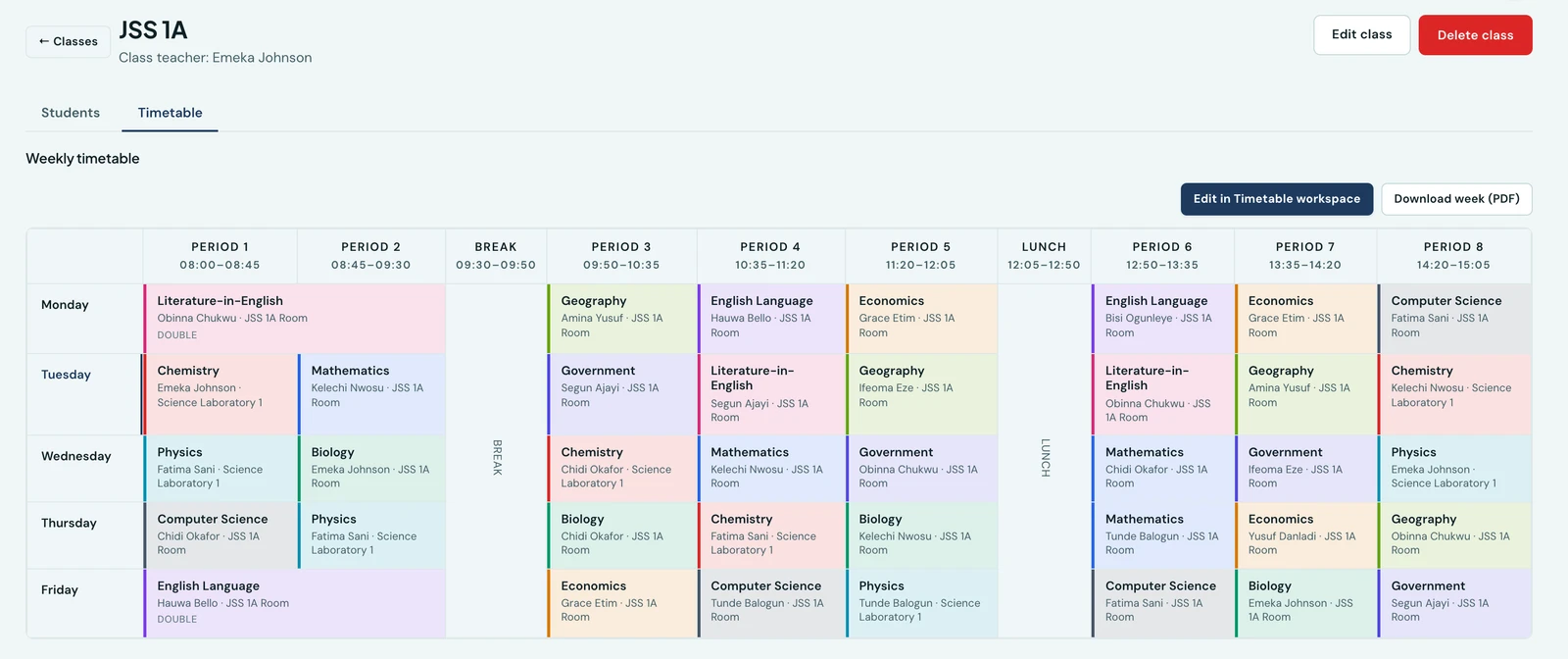Click Wednesday Period 5 Government lesson
This screenshot has height=659, width=1568.
tap(921, 469)
